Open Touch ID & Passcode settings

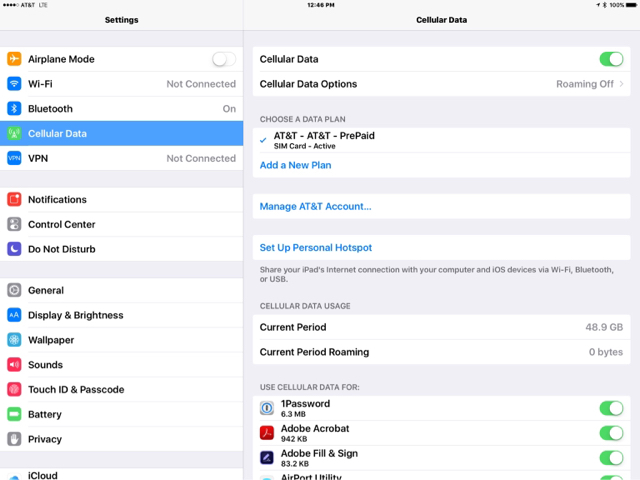pyautogui.click(x=122, y=389)
